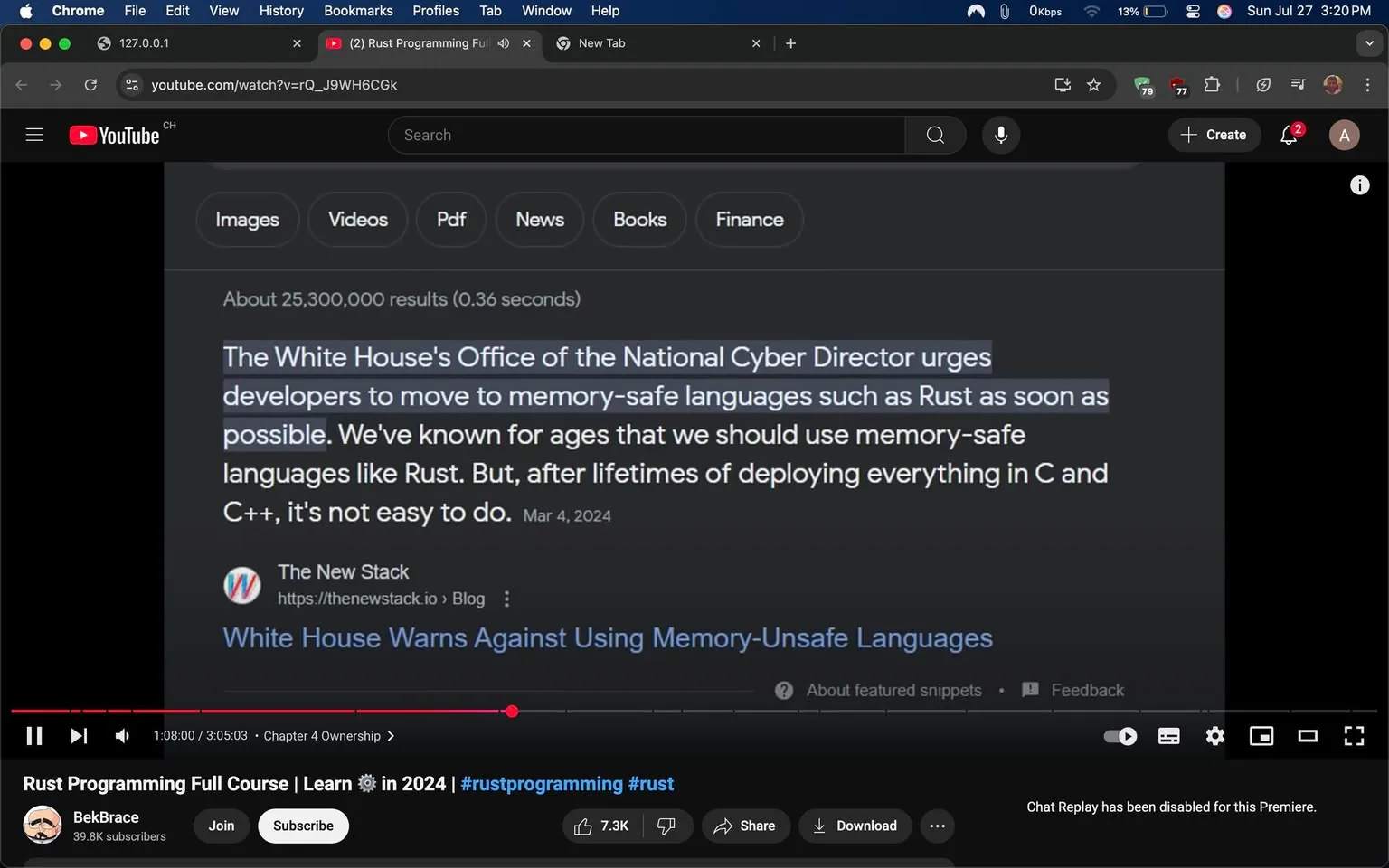Image resolution: width=1389 pixels, height=868 pixels.
Task: Open the Chrome tab search dropdown
Action: pos(1369,43)
